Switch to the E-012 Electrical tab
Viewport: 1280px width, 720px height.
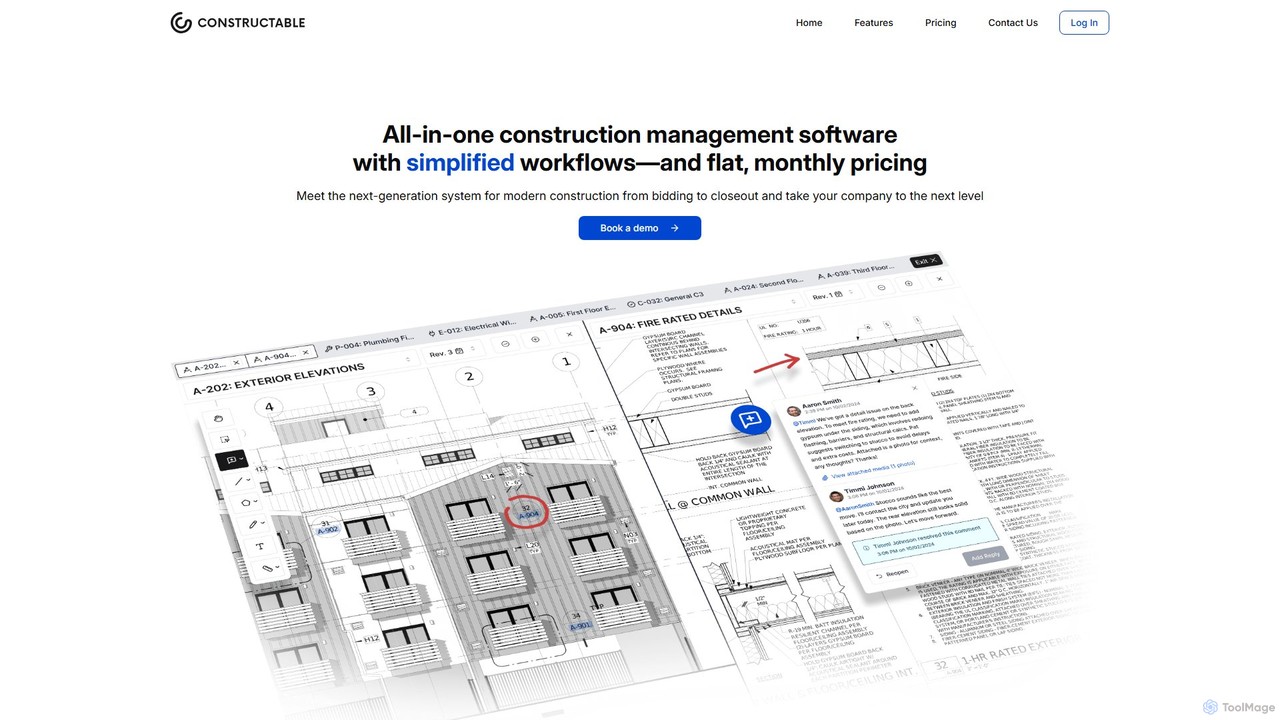[x=472, y=329]
